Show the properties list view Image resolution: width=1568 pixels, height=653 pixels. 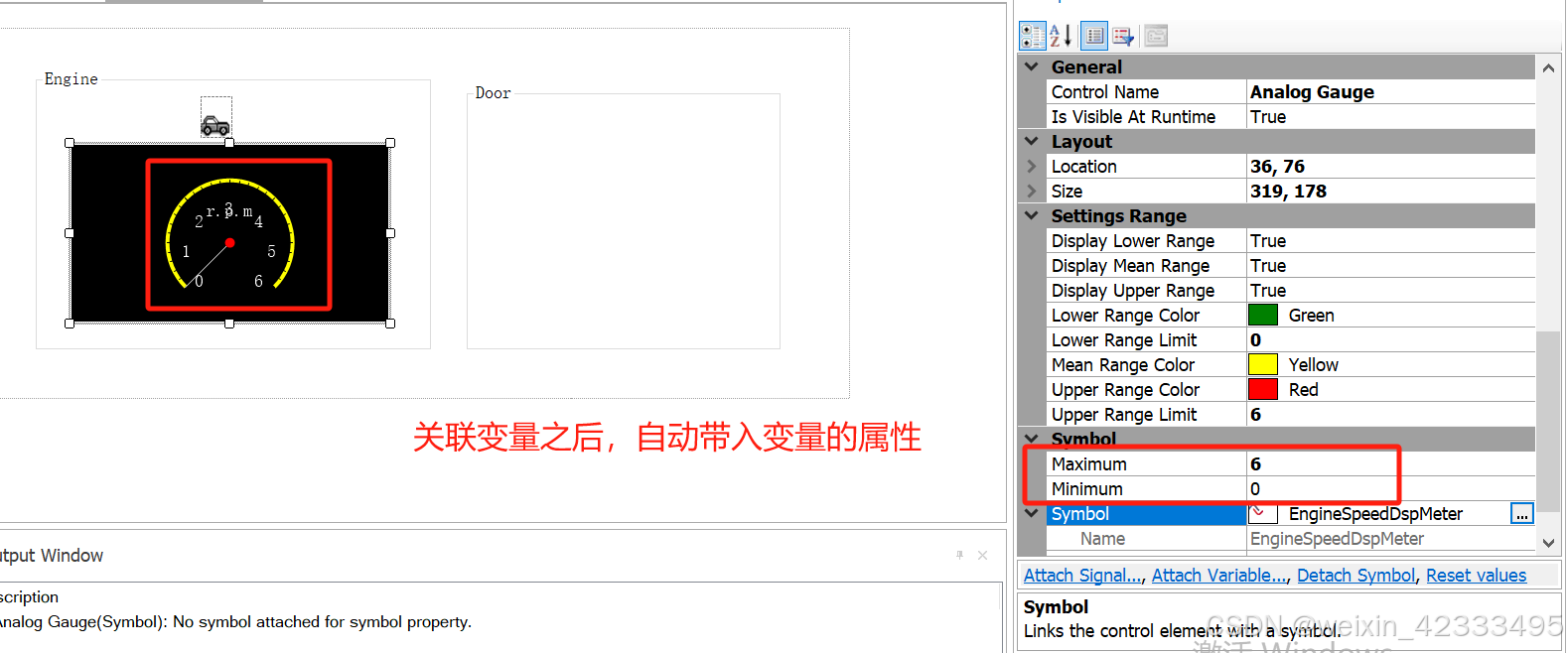click(1094, 36)
